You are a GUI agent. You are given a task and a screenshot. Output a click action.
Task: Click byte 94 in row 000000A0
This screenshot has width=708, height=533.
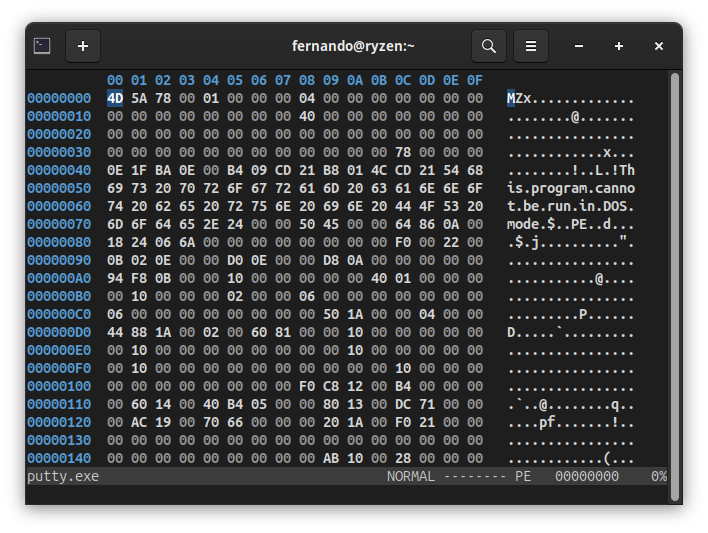(x=115, y=278)
